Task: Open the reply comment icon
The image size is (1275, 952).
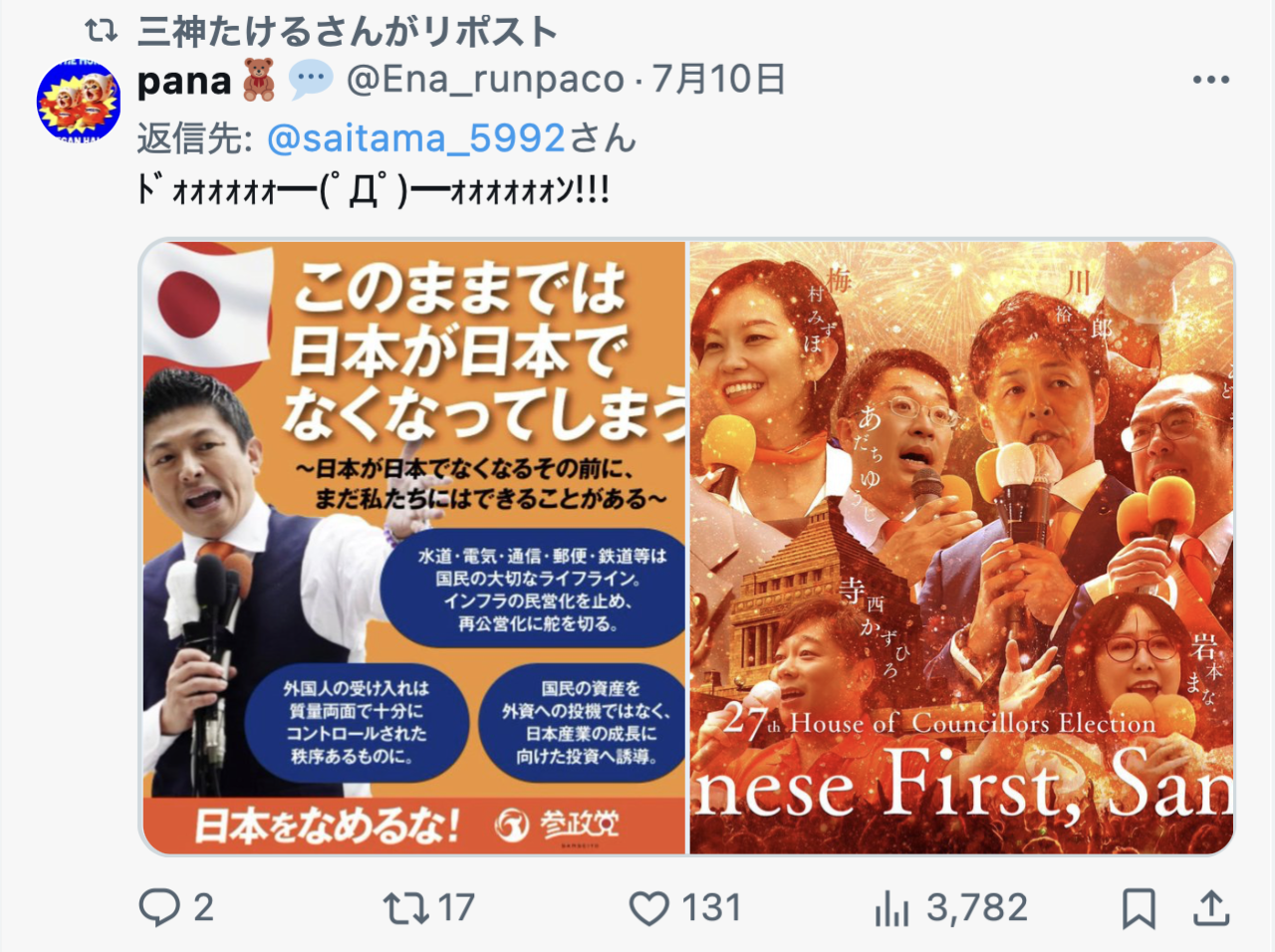Action: point(158,908)
